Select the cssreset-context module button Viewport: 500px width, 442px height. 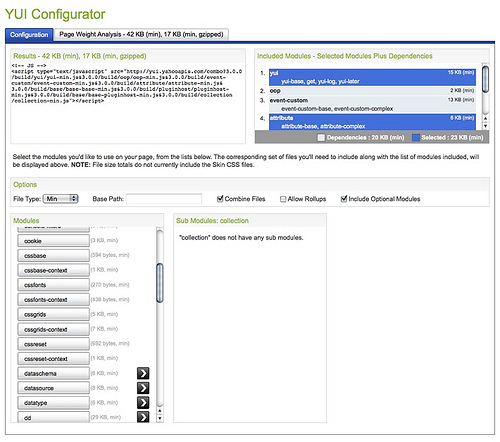(x=53, y=359)
